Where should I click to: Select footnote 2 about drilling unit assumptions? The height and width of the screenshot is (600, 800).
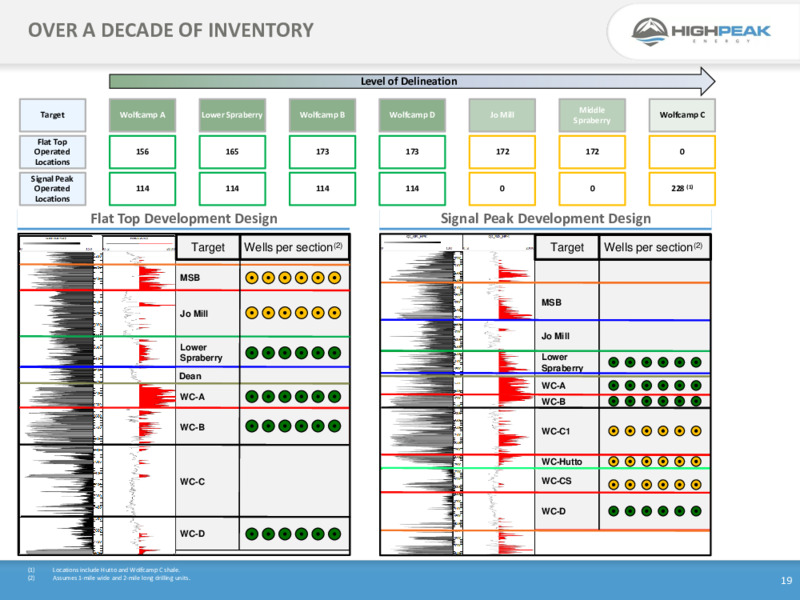click(109, 578)
